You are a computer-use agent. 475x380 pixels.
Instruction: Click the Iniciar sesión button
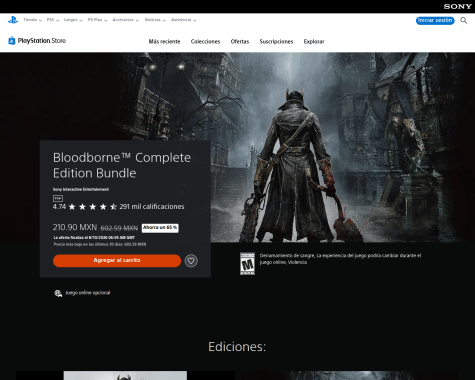click(435, 20)
